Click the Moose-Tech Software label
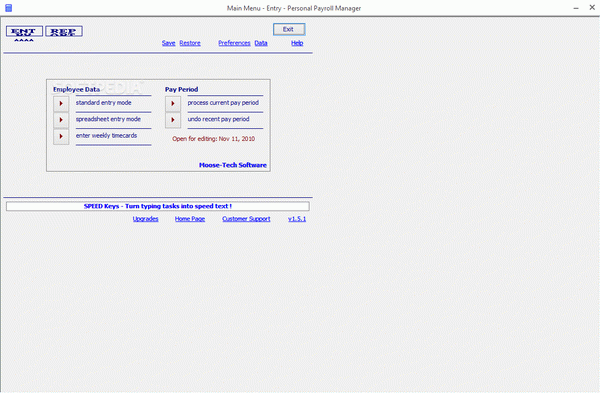 click(x=233, y=165)
